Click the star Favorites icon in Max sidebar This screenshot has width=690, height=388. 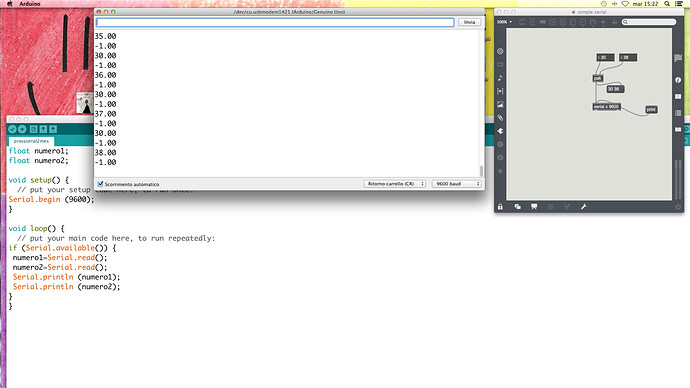[500, 171]
